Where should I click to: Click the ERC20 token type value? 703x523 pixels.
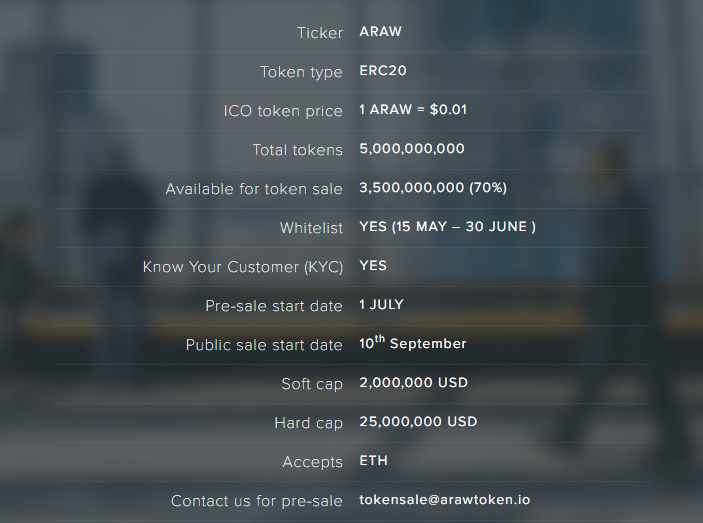pos(382,71)
